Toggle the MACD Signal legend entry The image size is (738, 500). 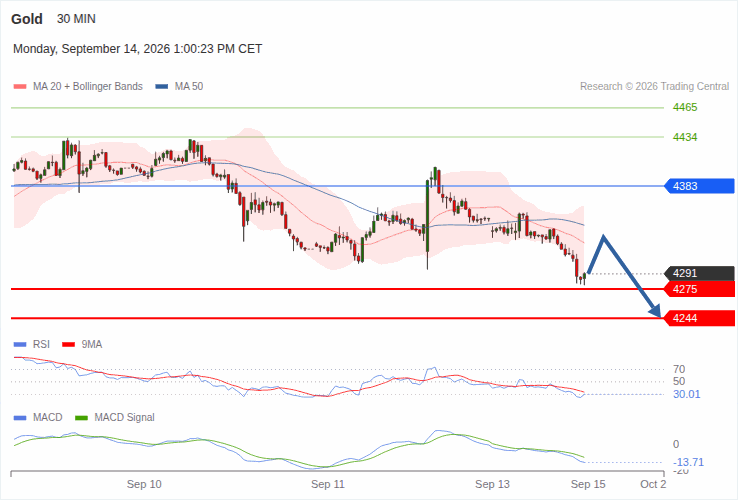pos(115,418)
